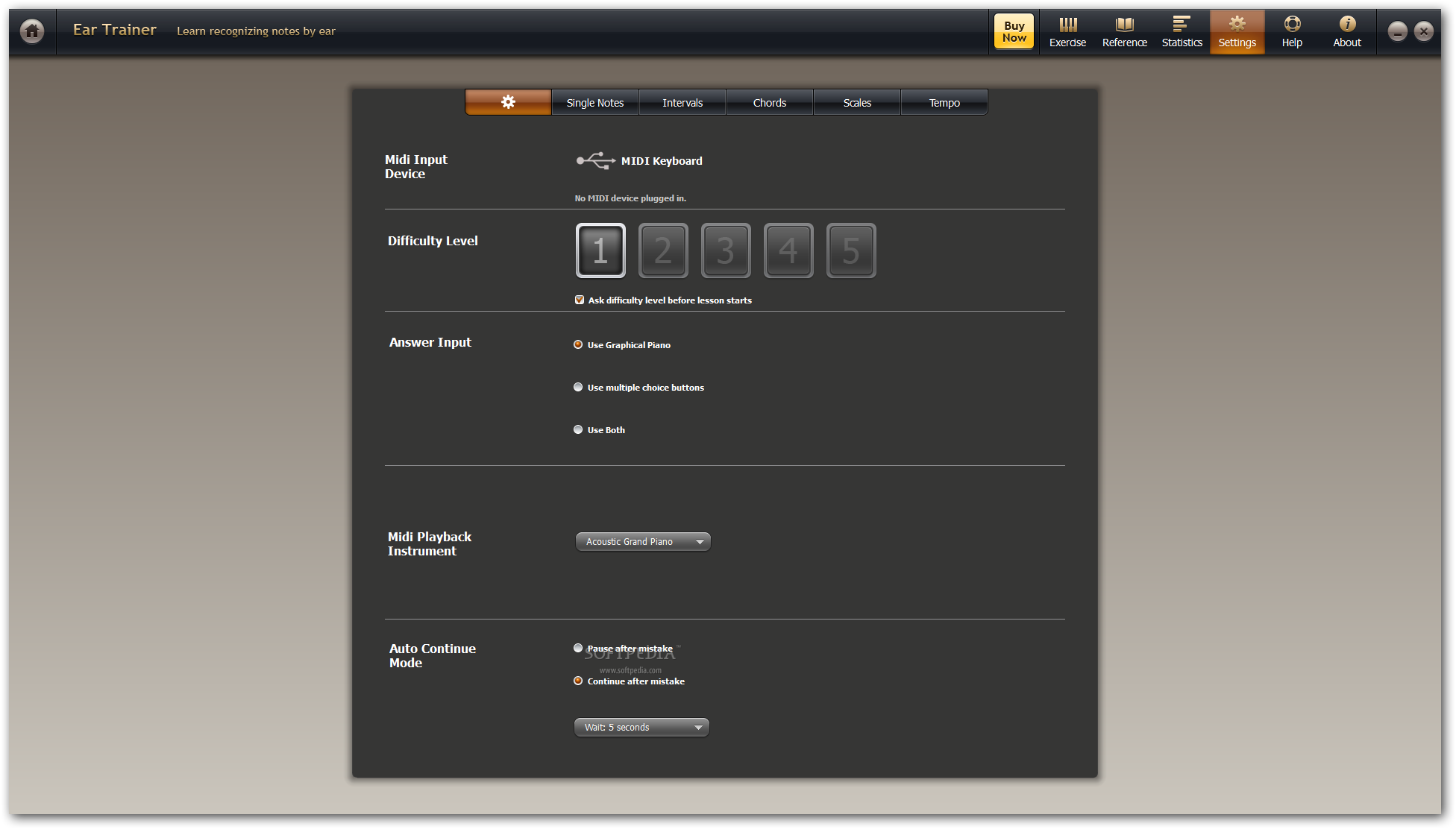1456x829 pixels.
Task: Select difficulty level 3
Action: coord(726,250)
